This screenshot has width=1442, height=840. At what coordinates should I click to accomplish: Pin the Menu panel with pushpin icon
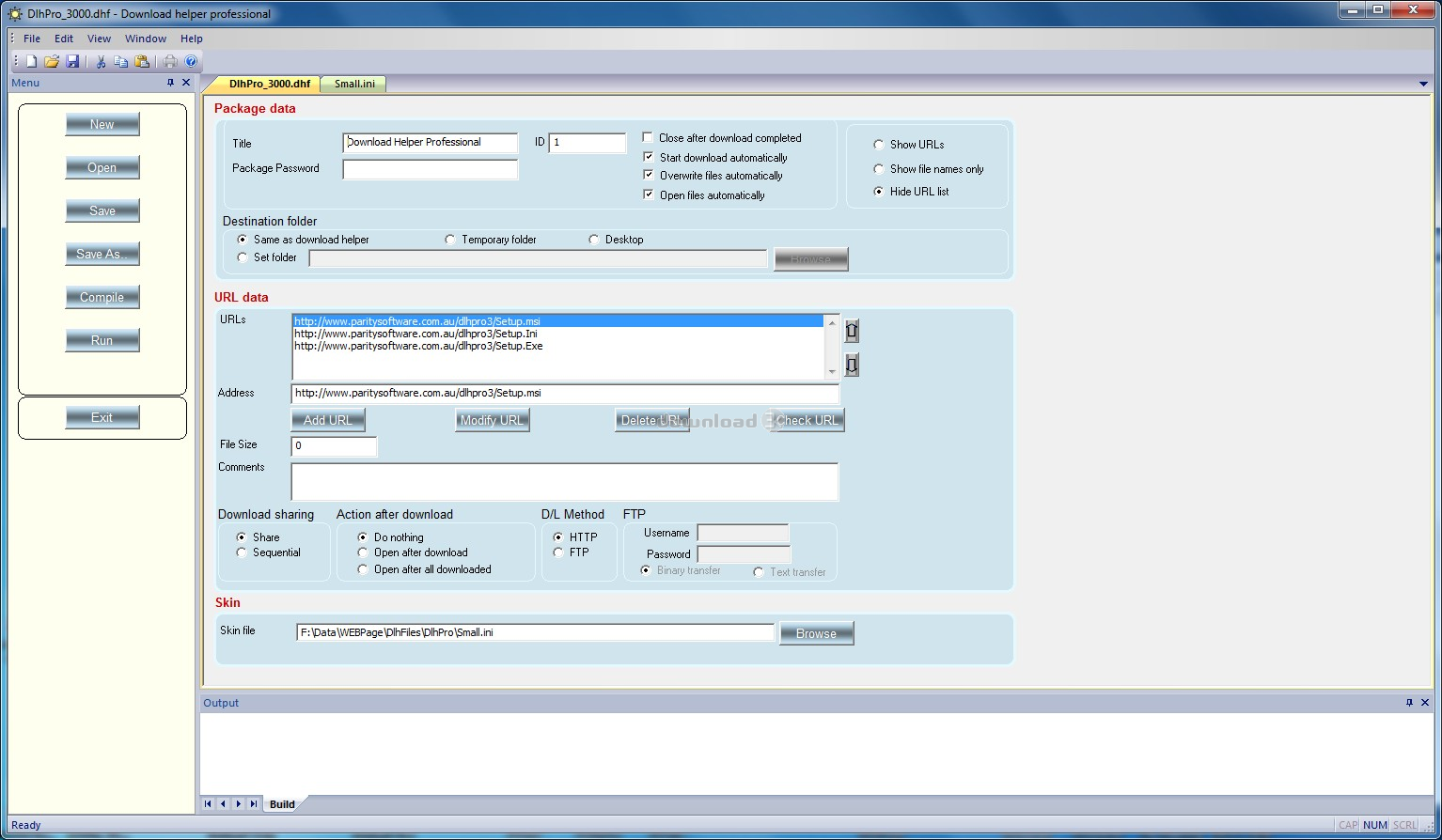pos(170,83)
